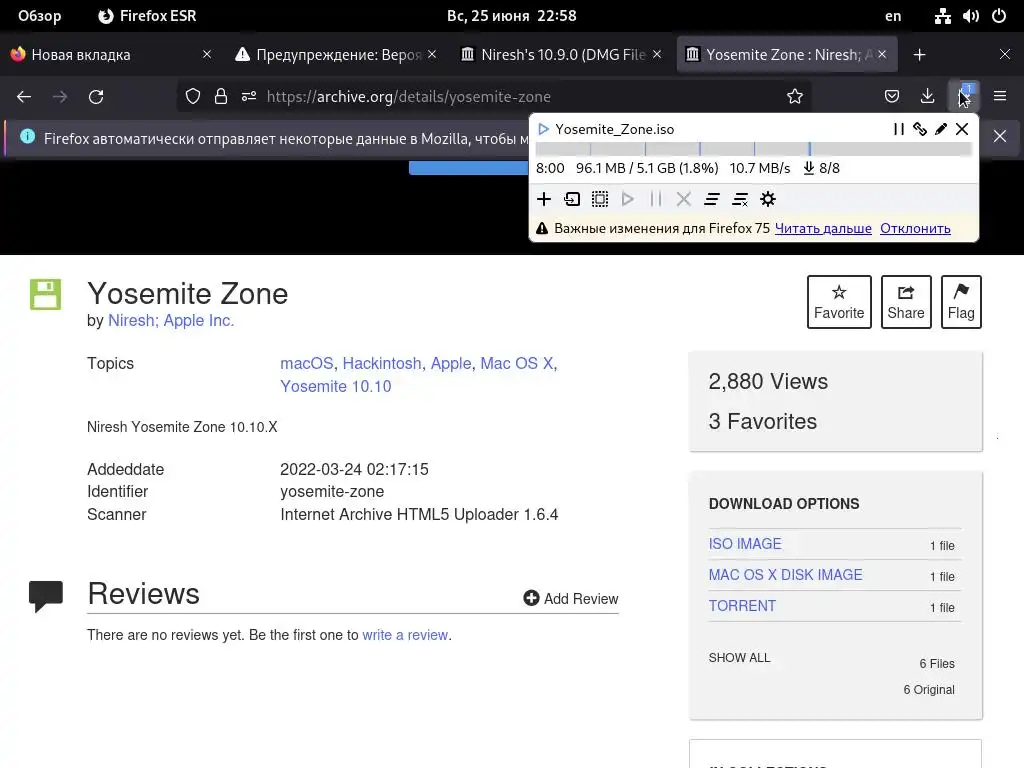Click the grayed cancel X in the download toolbar
1024x768 pixels.
(683, 199)
